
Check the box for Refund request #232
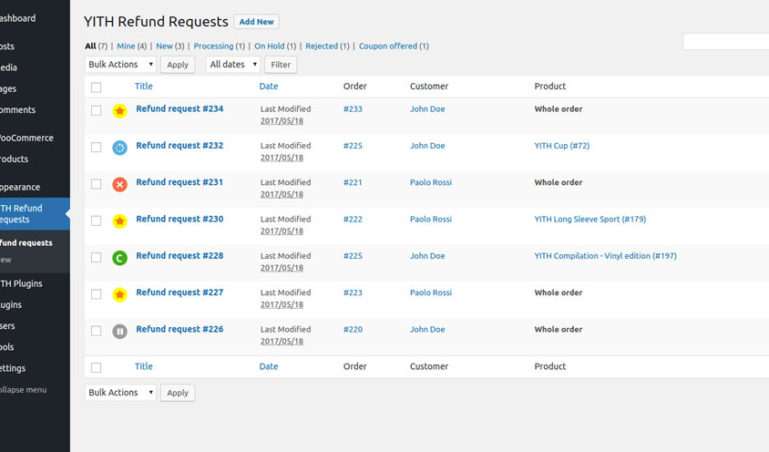96,147
